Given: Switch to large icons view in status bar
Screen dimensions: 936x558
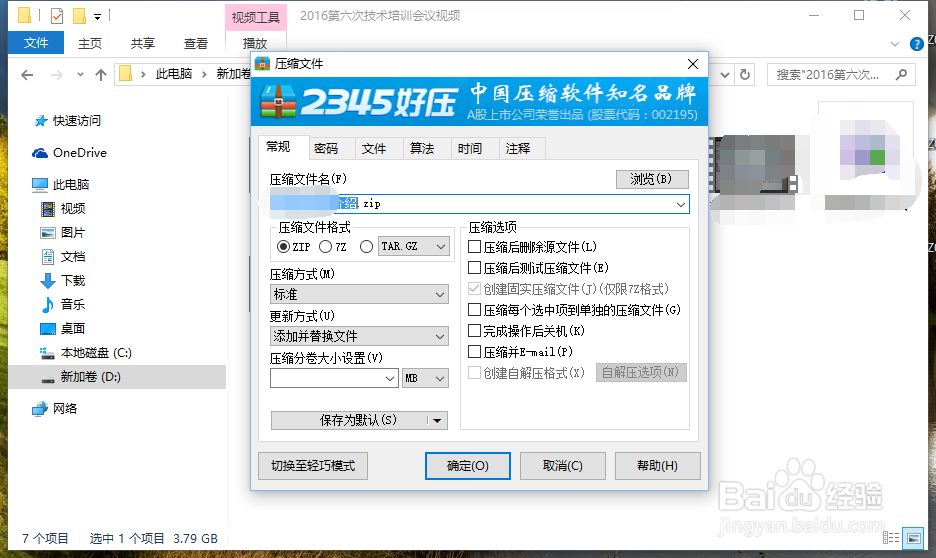Looking at the screenshot, I should tap(913, 538).
